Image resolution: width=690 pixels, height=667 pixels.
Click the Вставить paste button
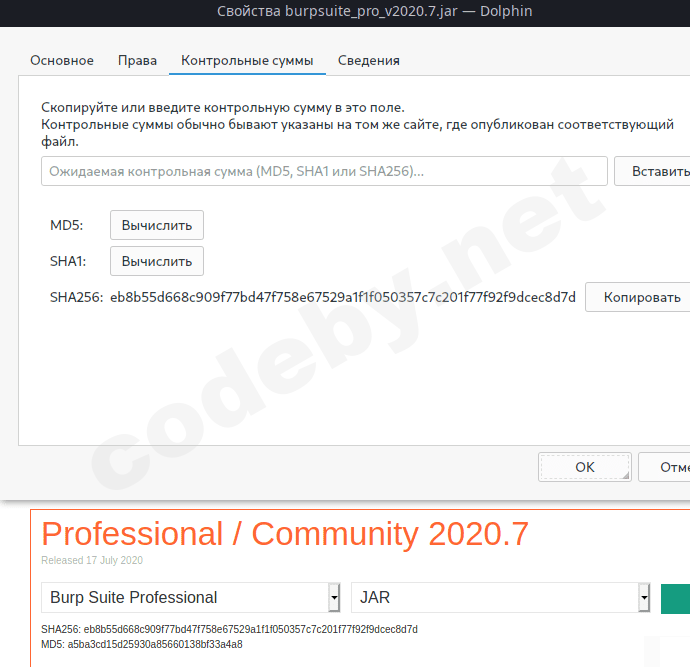click(x=652, y=171)
